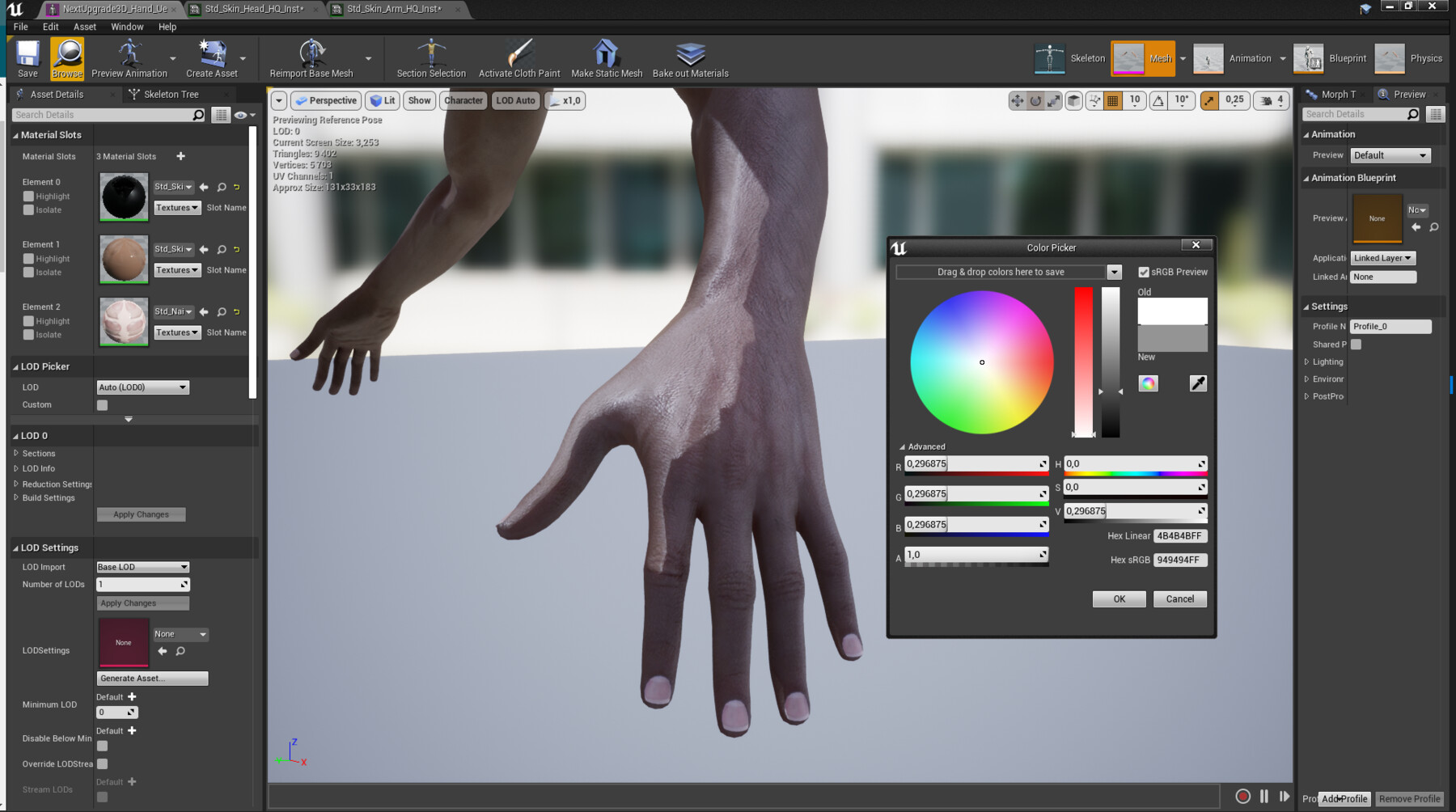
Task: Open the LOD Auto dropdown
Action: [x=515, y=100]
